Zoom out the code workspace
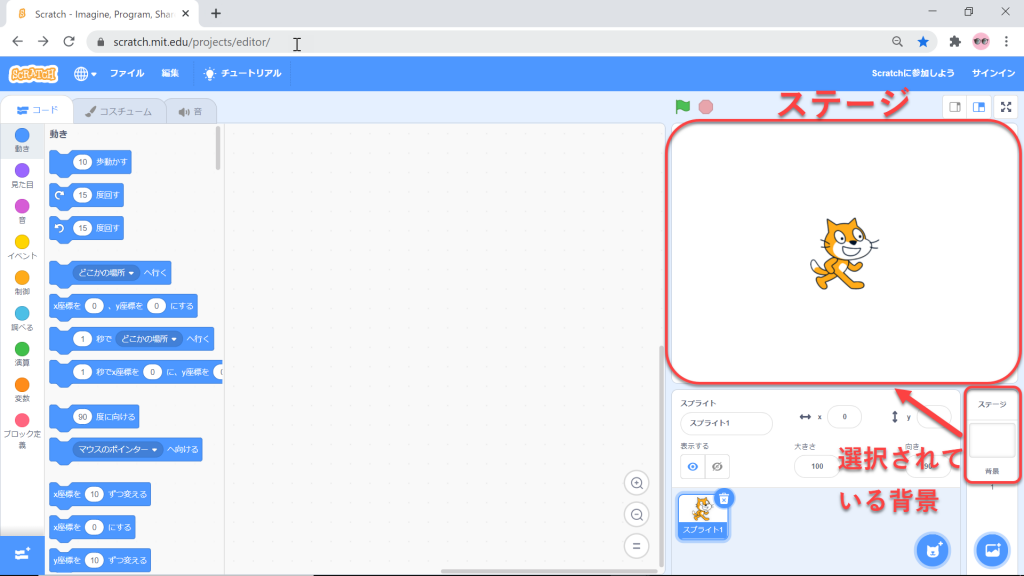This screenshot has width=1024, height=576. tap(636, 515)
